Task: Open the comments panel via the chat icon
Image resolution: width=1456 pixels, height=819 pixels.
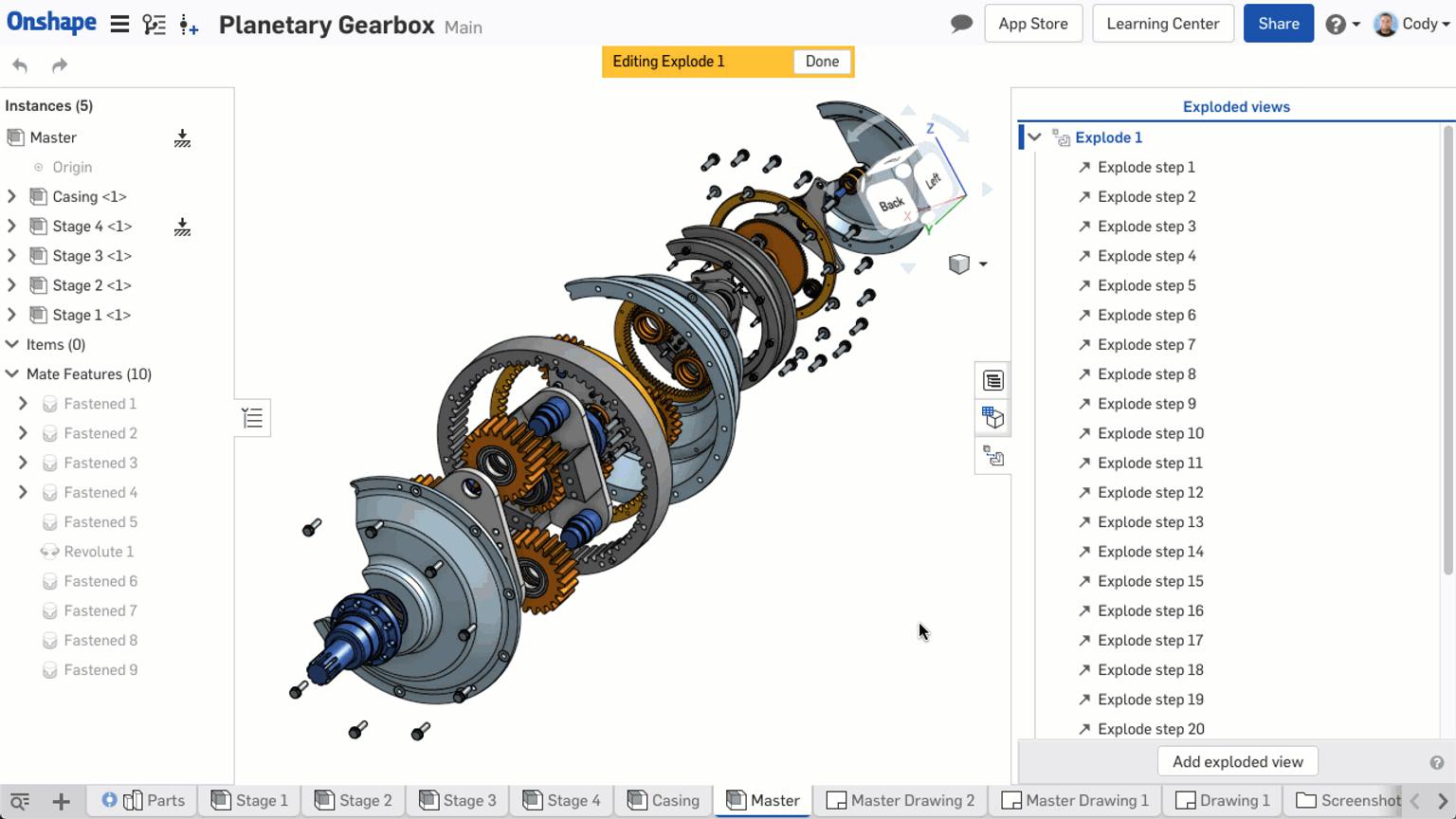Action: click(960, 22)
